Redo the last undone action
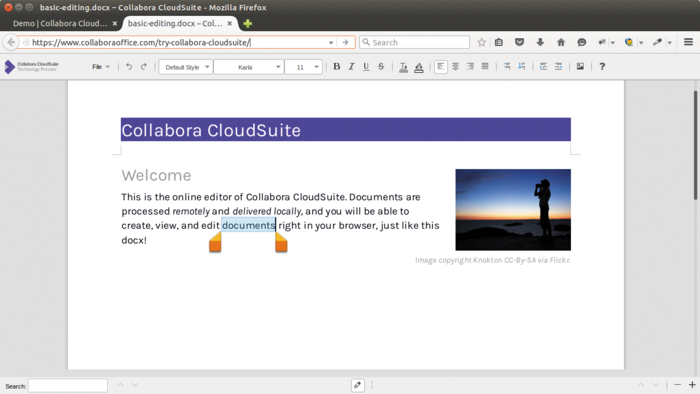Viewport: 700px width, 394px height. click(144, 66)
